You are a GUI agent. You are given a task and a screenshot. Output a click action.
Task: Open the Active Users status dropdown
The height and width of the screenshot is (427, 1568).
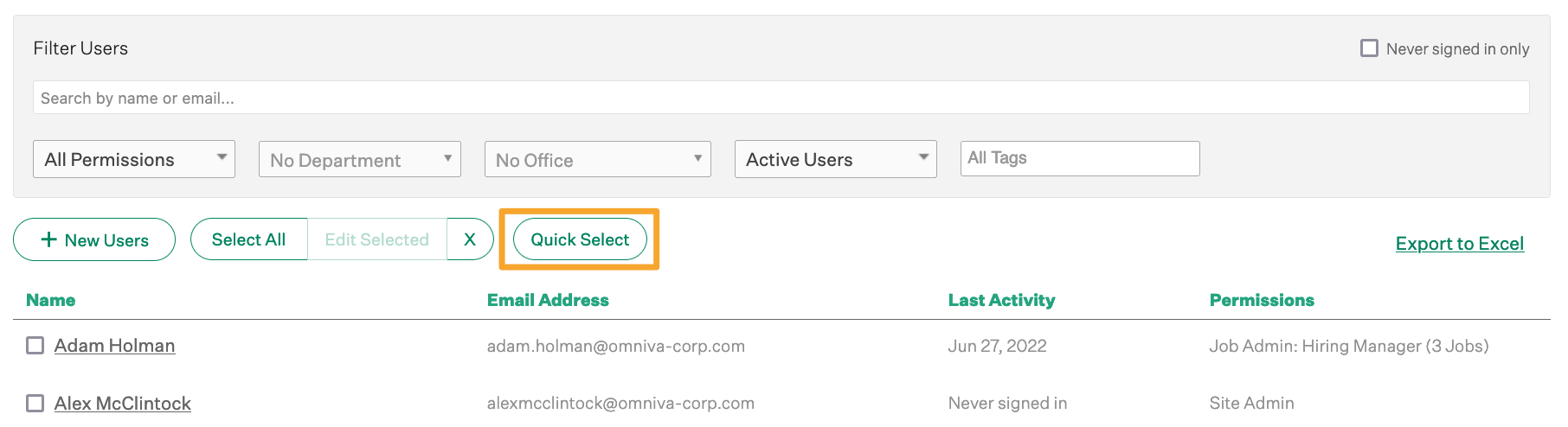835,160
